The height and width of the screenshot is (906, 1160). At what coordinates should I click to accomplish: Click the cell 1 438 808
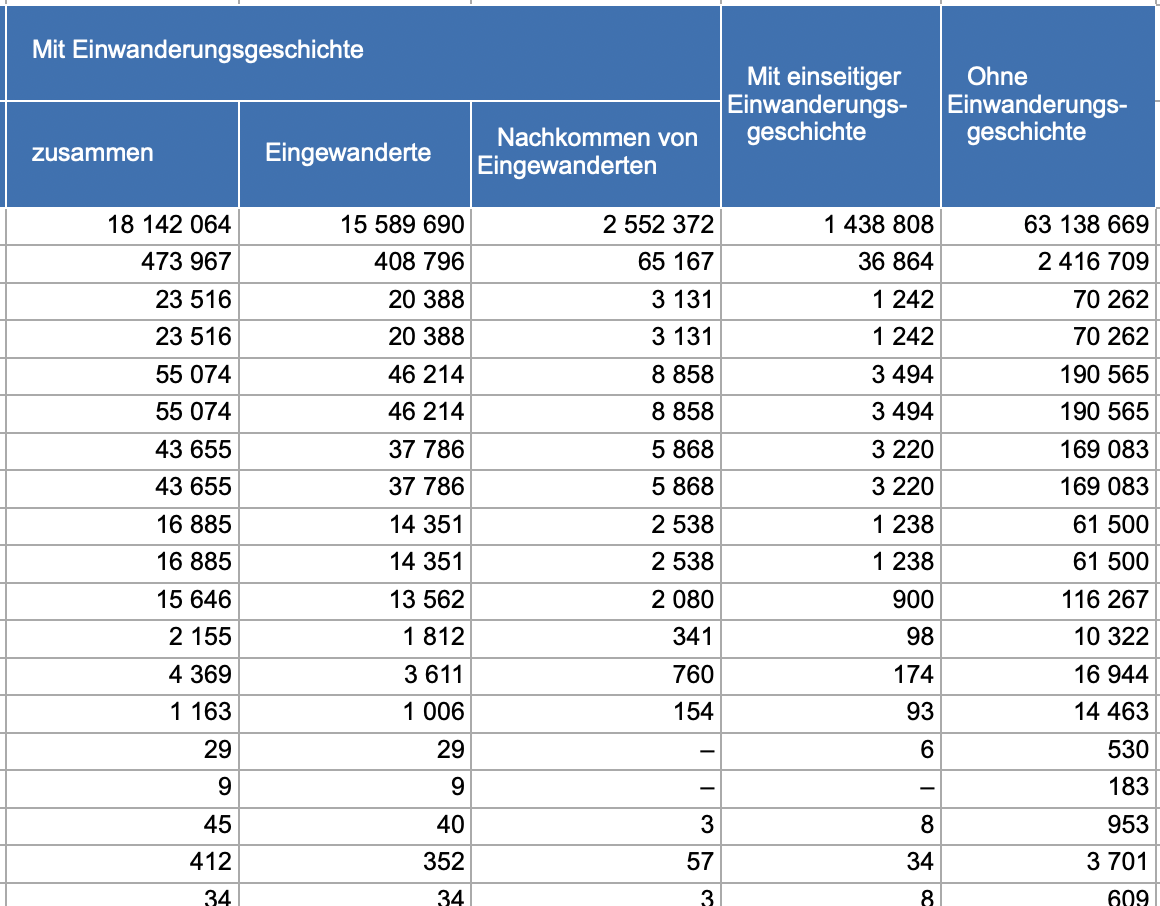pyautogui.click(x=831, y=226)
